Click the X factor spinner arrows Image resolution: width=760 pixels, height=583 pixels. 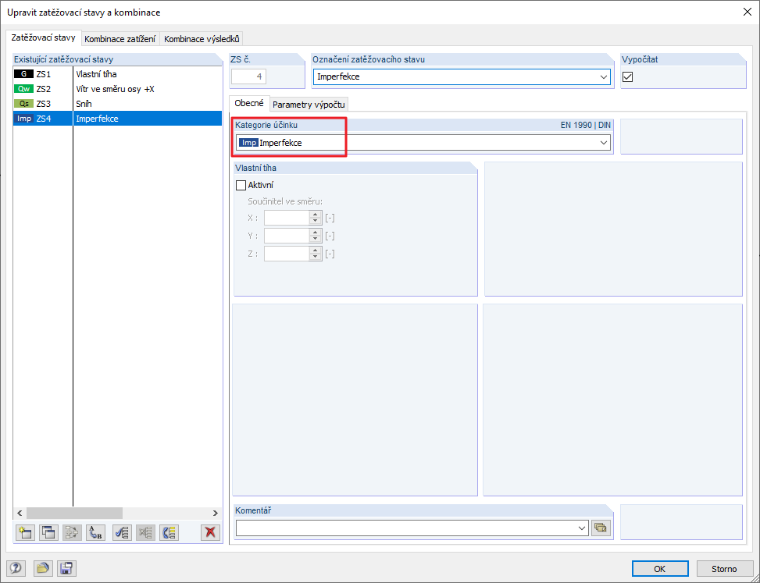(x=316, y=218)
